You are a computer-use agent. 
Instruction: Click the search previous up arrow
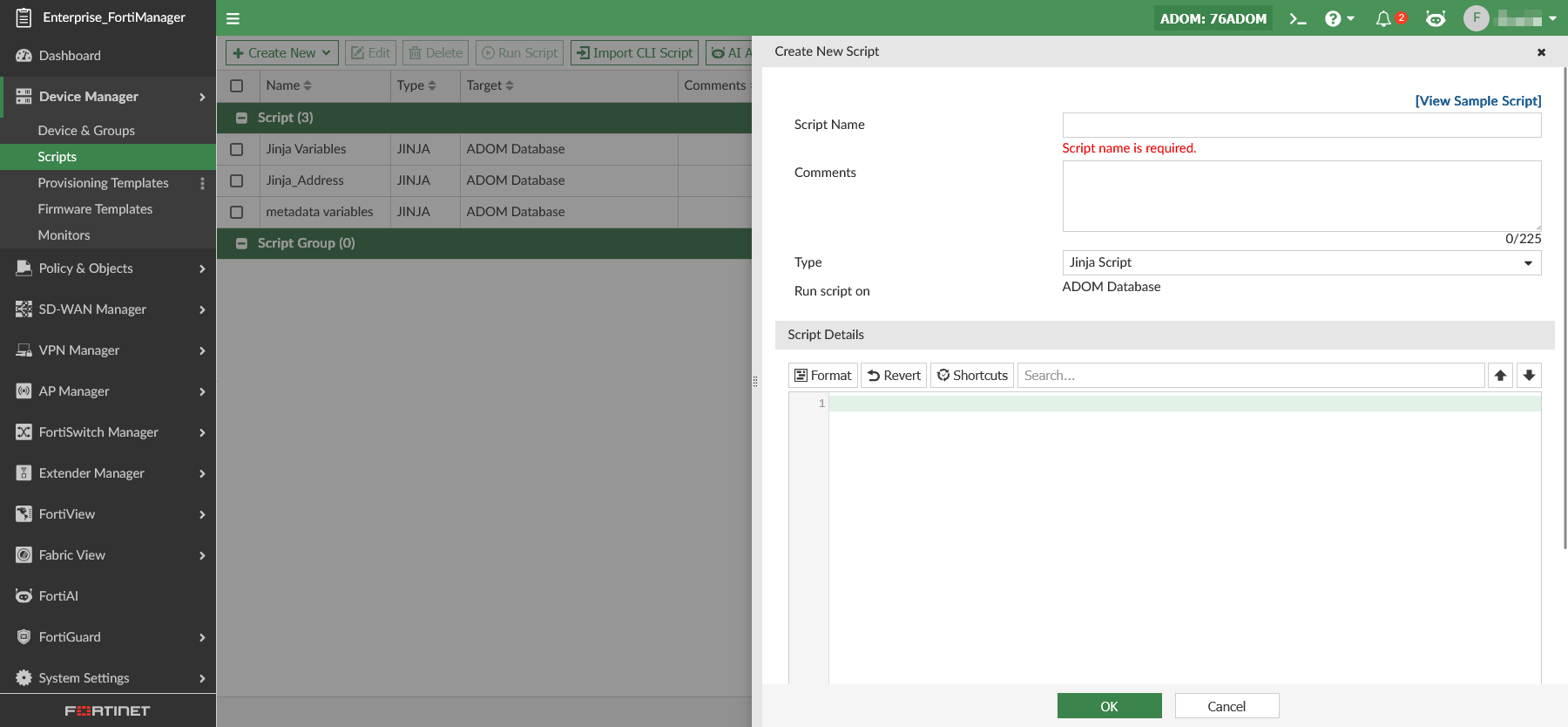click(1500, 376)
